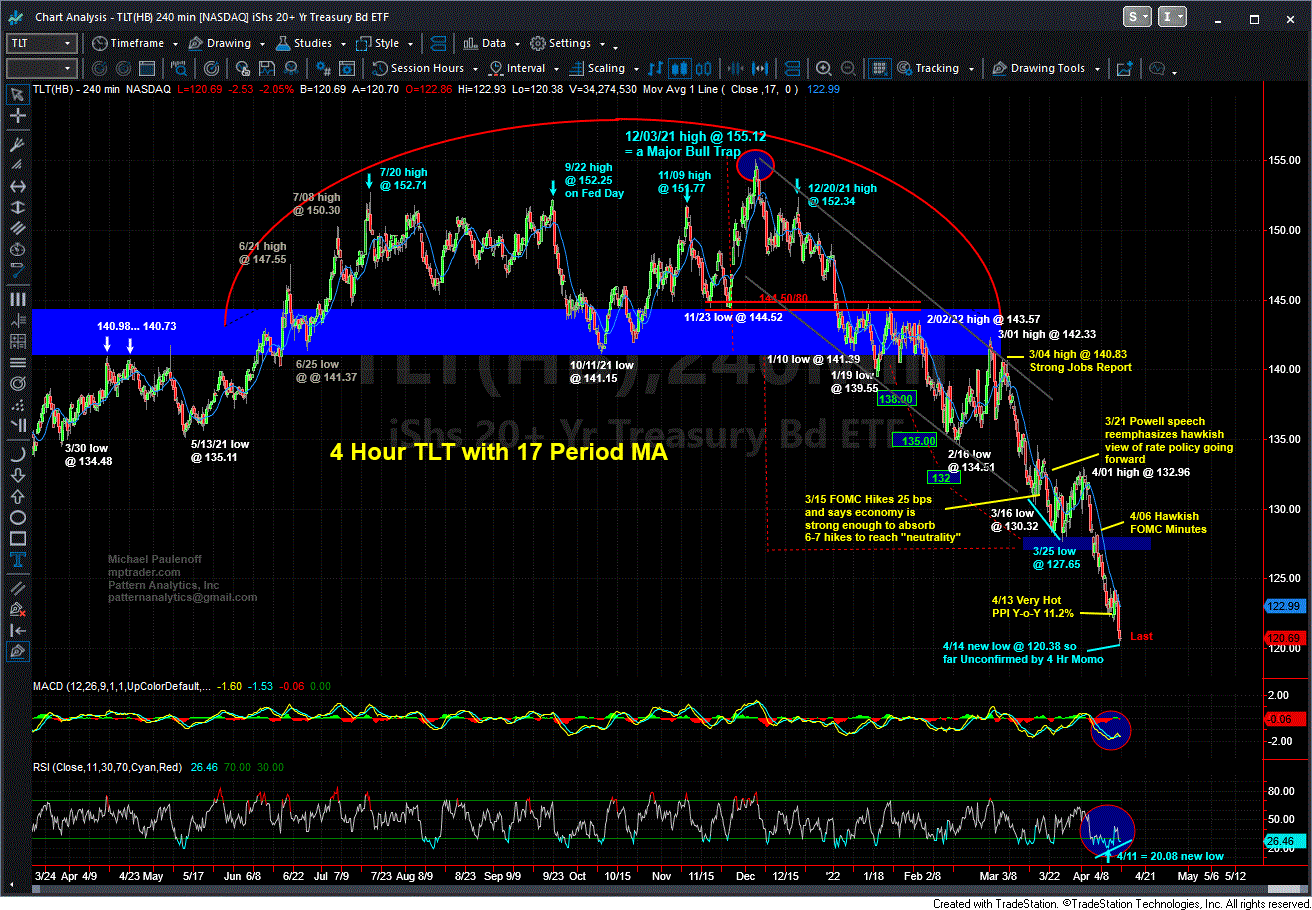Toggle the grid display button
This screenshot has width=1312, height=910.
[x=879, y=68]
